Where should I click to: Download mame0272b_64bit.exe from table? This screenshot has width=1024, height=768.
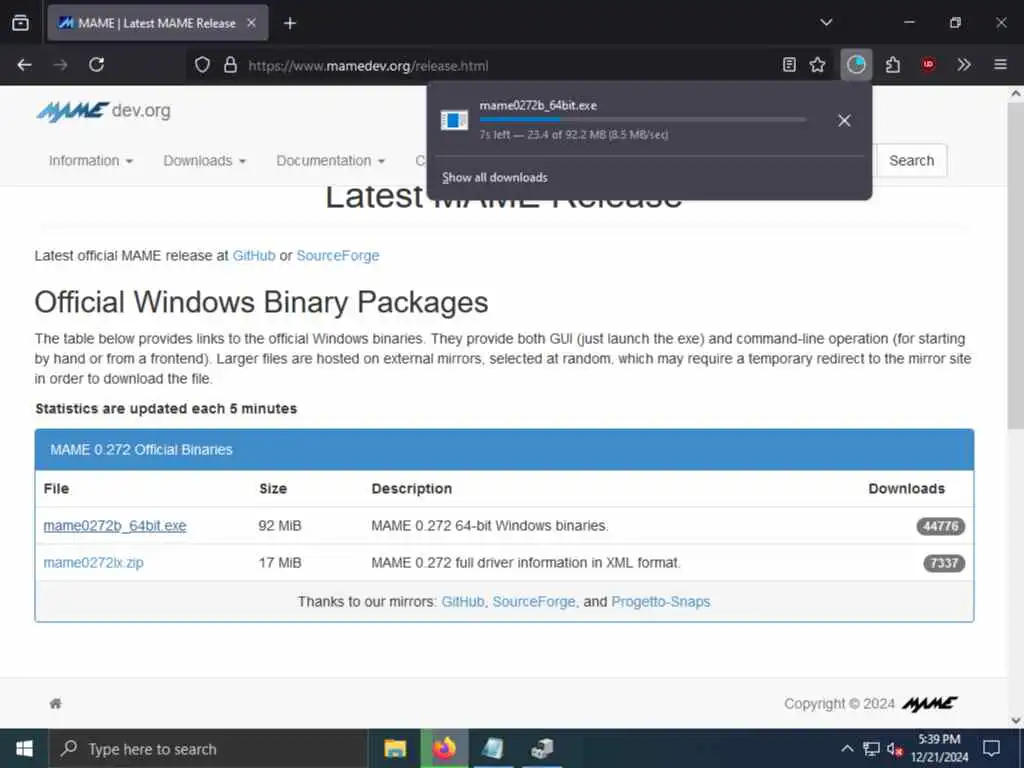click(x=115, y=526)
